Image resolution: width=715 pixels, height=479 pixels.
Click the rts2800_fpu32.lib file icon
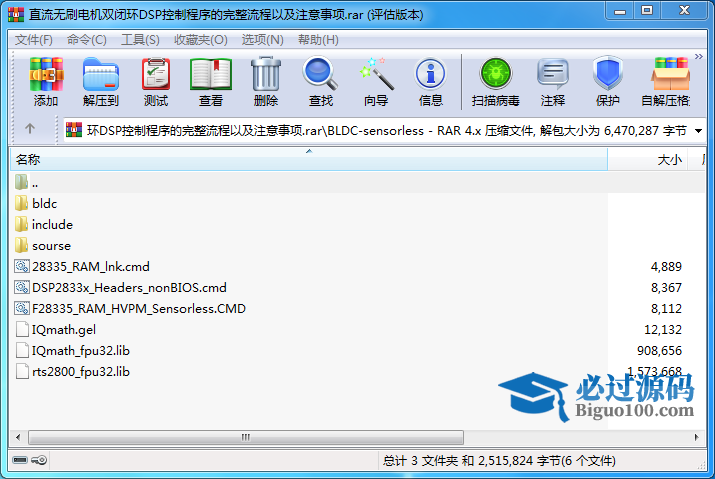[x=22, y=371]
